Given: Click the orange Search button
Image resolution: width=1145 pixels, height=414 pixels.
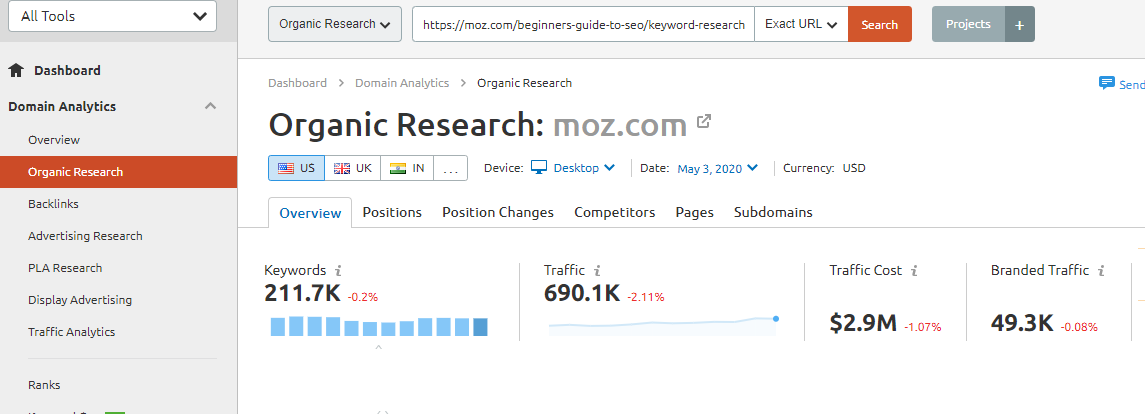Looking at the screenshot, I should click(x=880, y=24).
